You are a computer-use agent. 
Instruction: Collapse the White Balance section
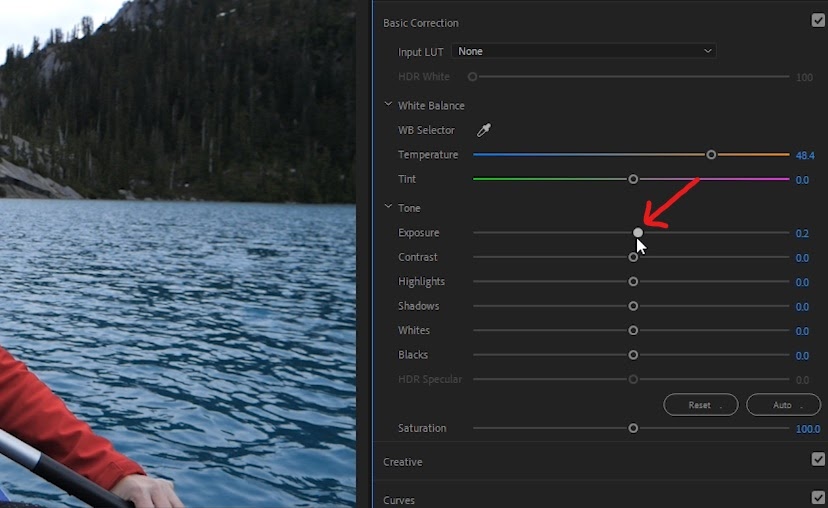click(388, 105)
